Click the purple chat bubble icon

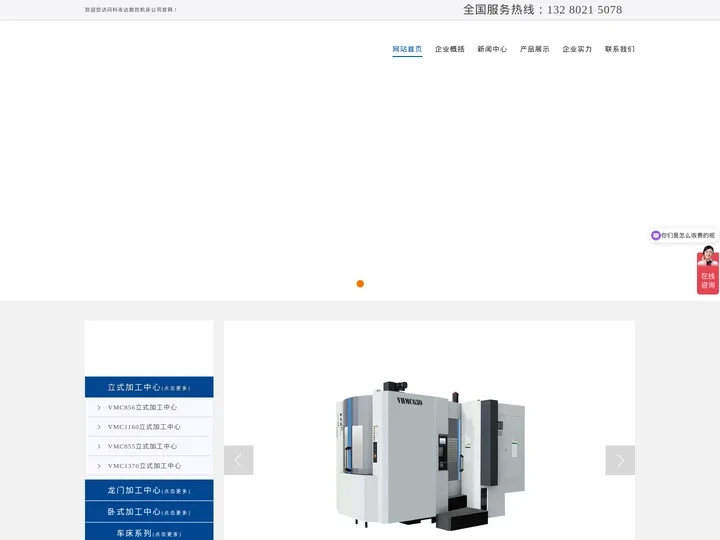click(656, 236)
